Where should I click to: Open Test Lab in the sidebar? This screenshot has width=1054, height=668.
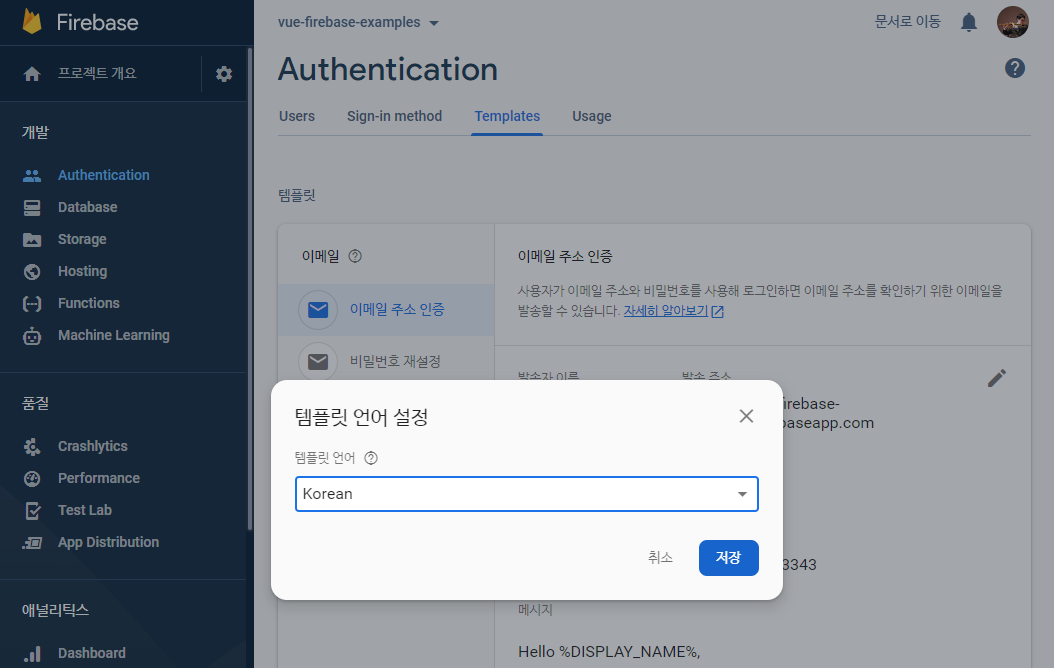(x=85, y=511)
